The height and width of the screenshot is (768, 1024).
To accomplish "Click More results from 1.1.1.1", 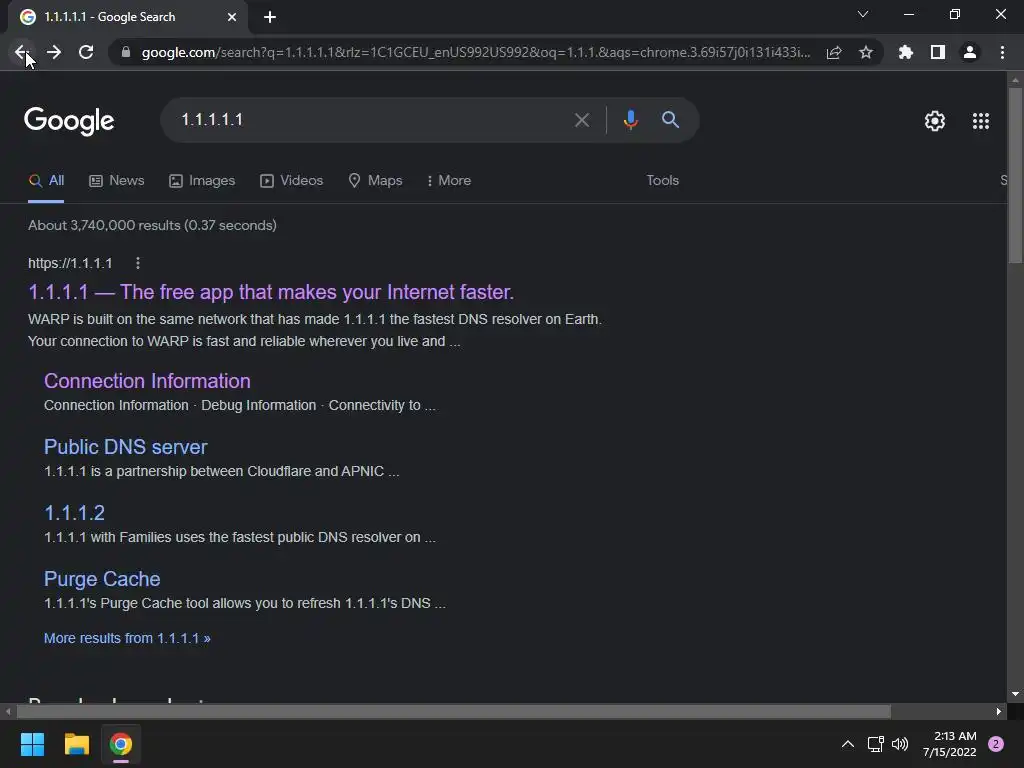I will [127, 638].
